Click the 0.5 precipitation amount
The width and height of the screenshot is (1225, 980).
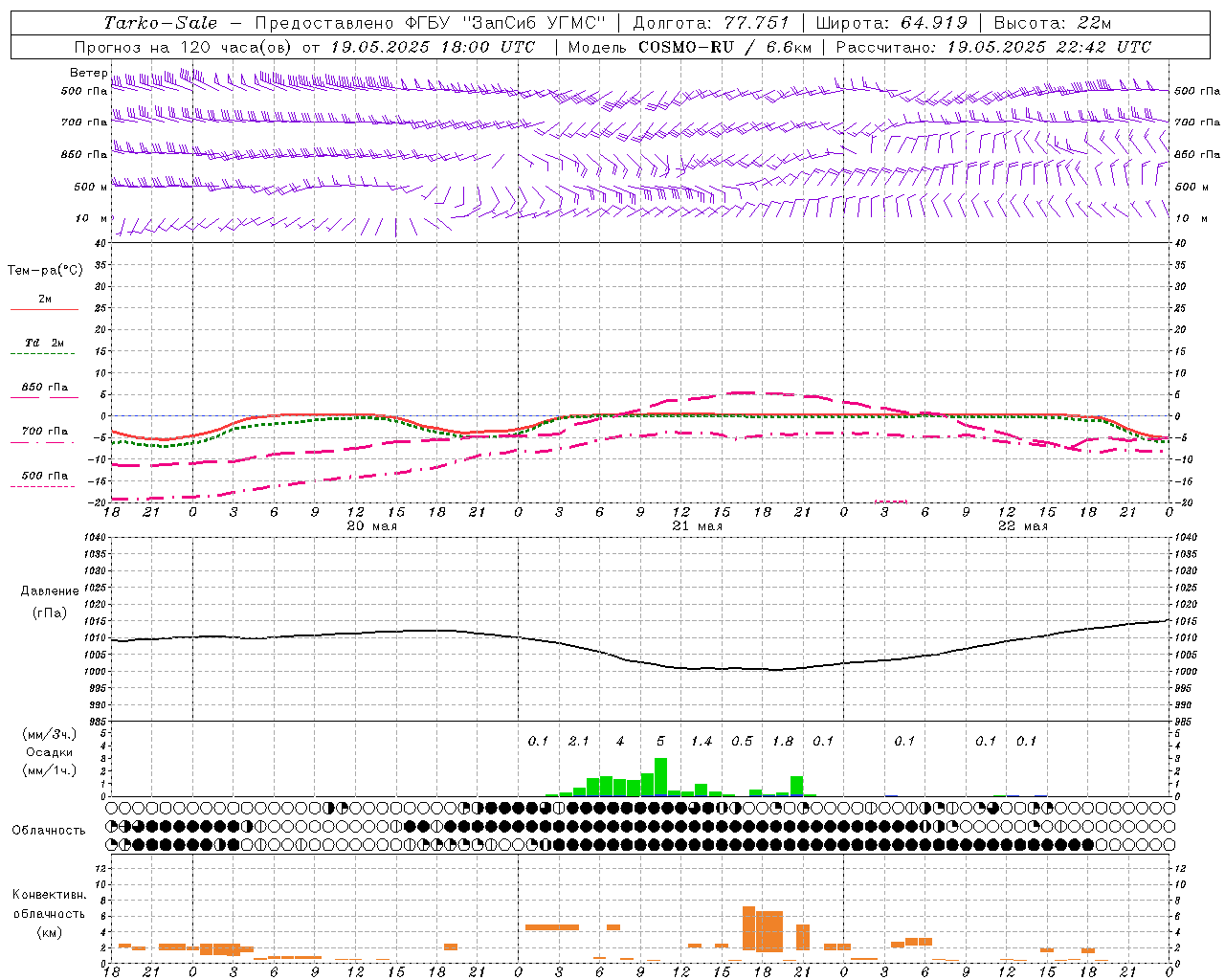pos(742,741)
